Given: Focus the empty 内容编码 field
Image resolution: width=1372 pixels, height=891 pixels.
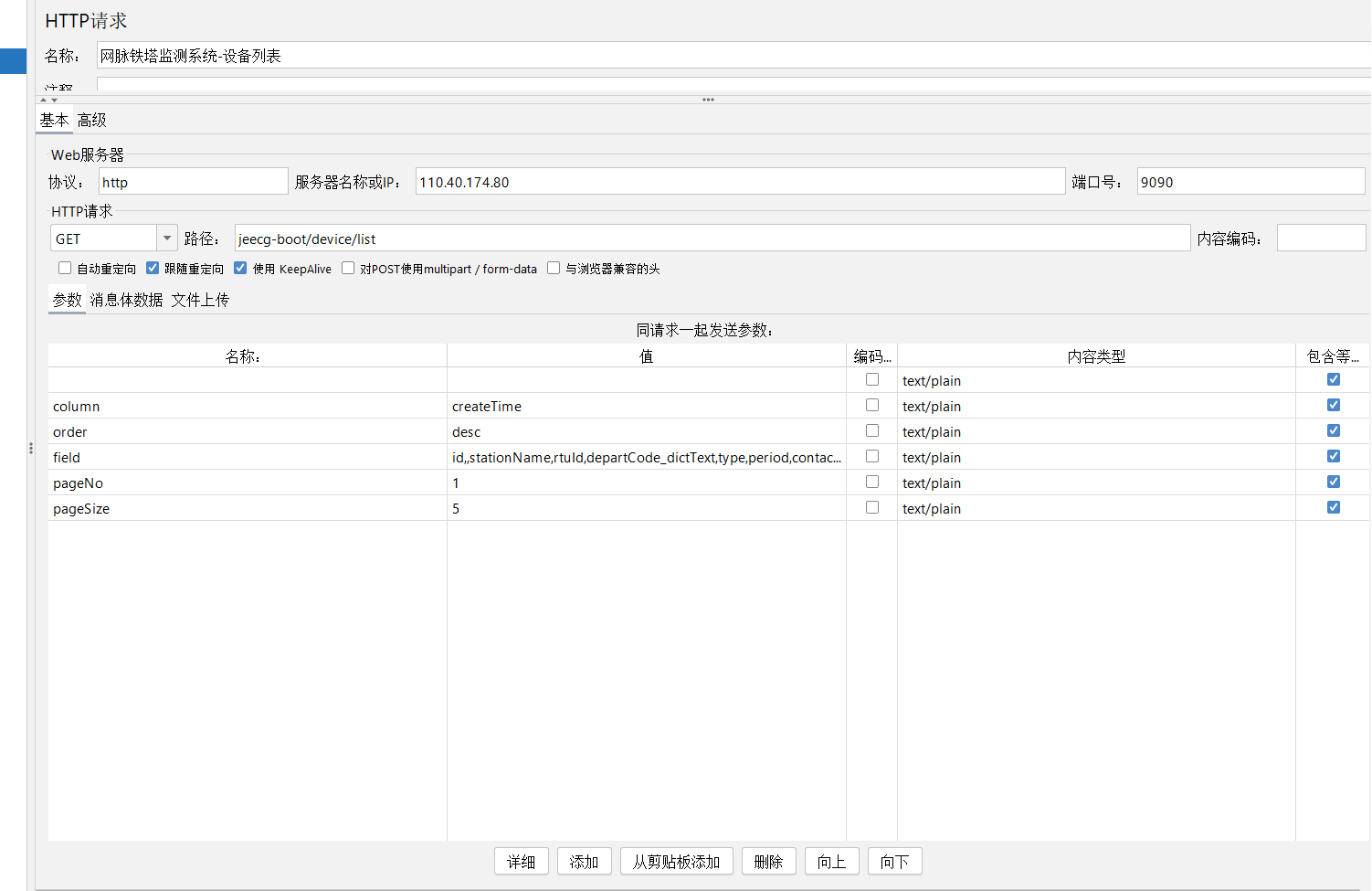Looking at the screenshot, I should pyautogui.click(x=1322, y=239).
